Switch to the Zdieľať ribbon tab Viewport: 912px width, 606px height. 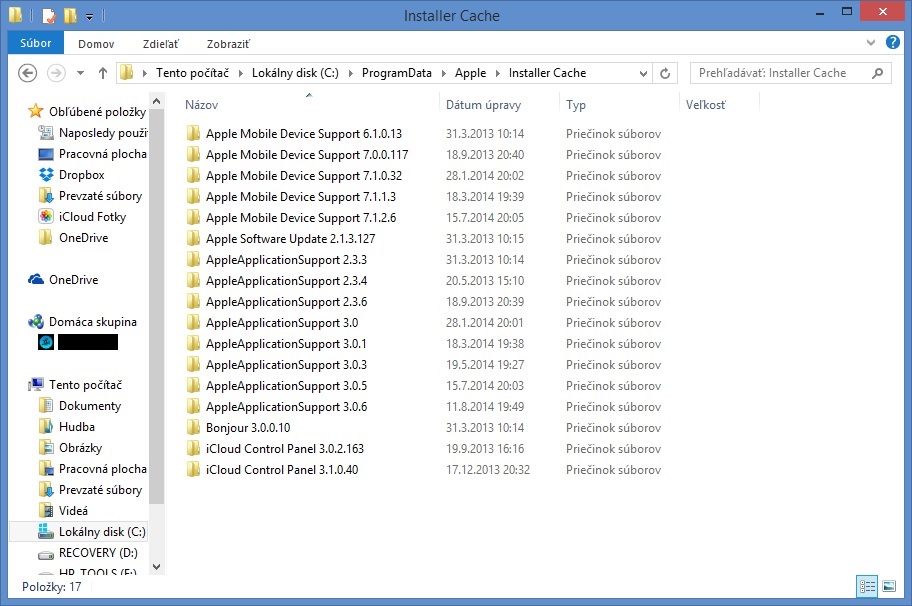[x=161, y=44]
